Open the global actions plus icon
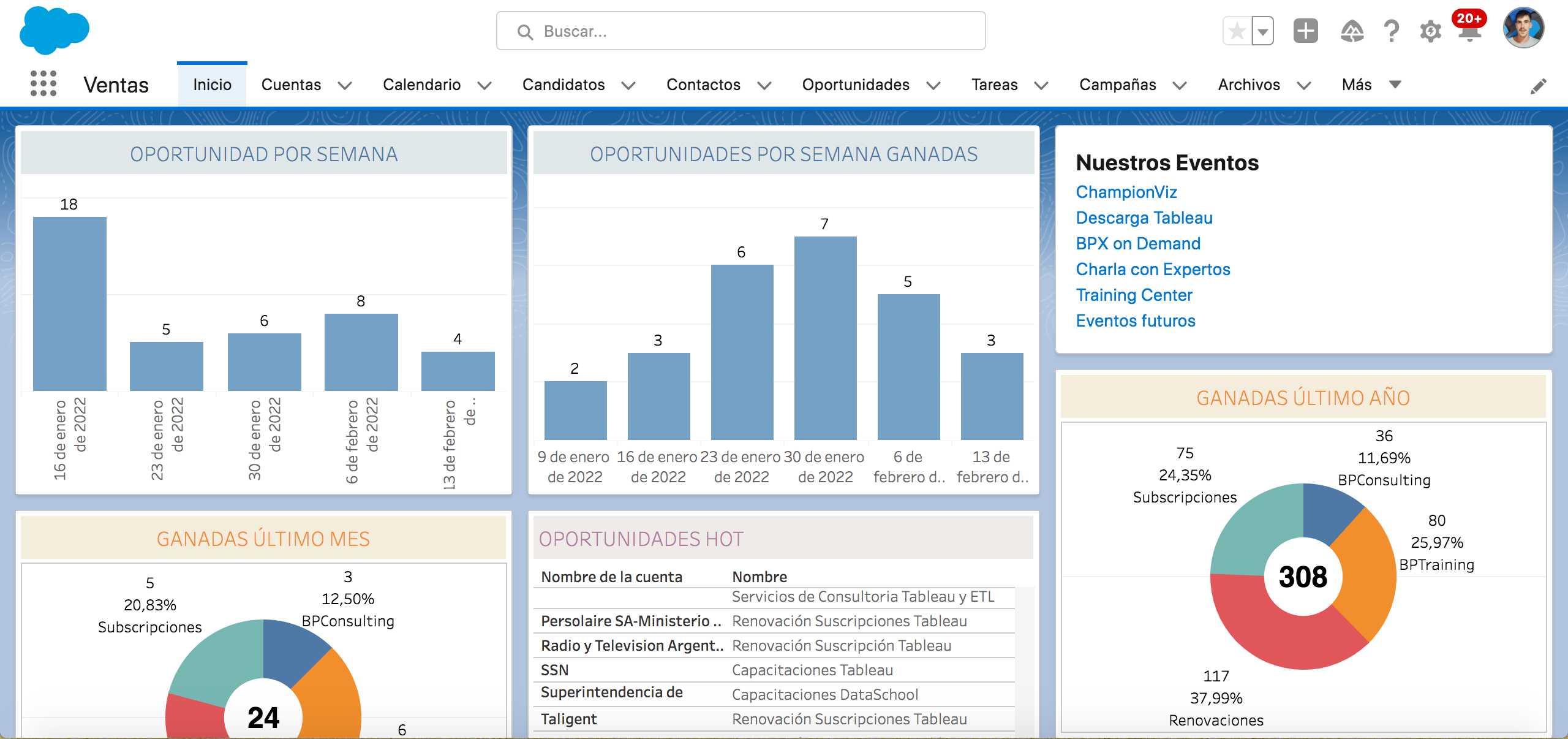The height and width of the screenshot is (739, 1568). point(1305,31)
